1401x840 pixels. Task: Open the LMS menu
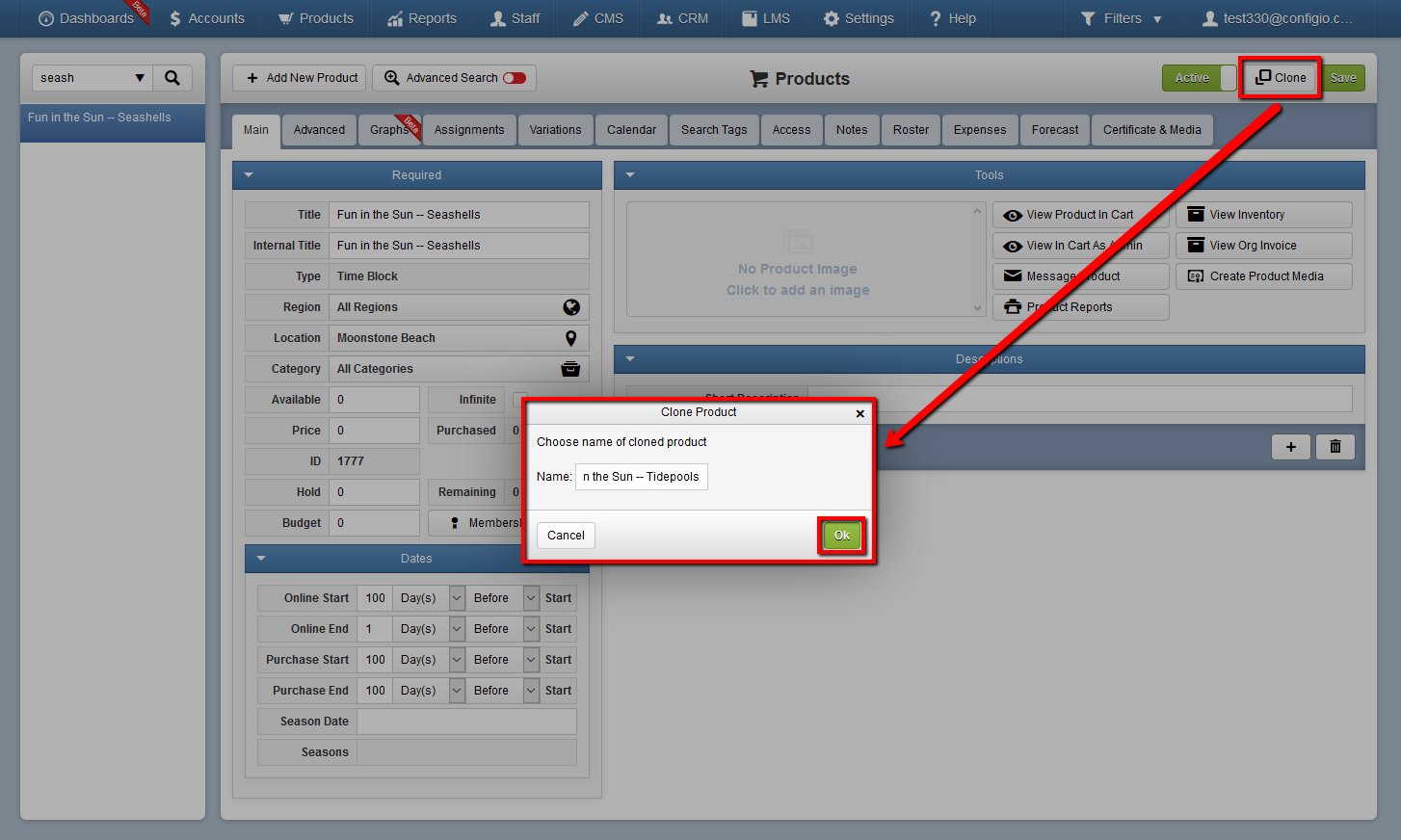[x=766, y=18]
